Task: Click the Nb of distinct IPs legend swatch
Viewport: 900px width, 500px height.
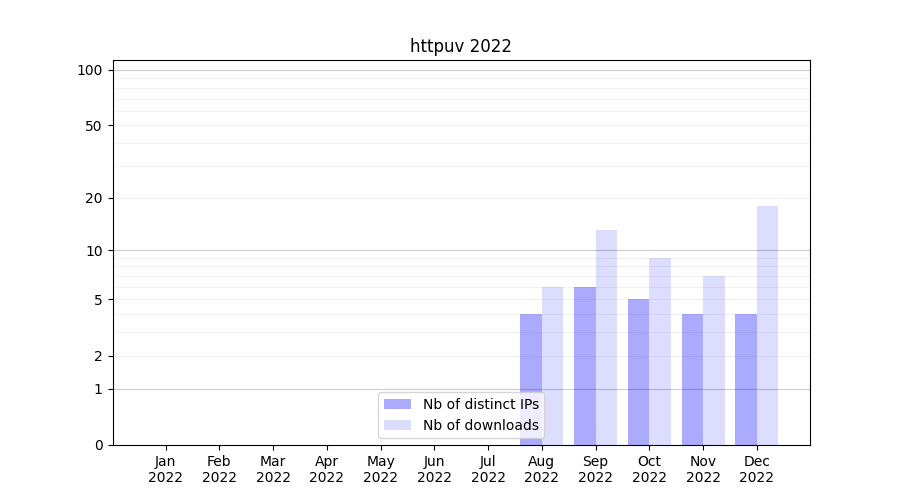Action: click(397, 404)
